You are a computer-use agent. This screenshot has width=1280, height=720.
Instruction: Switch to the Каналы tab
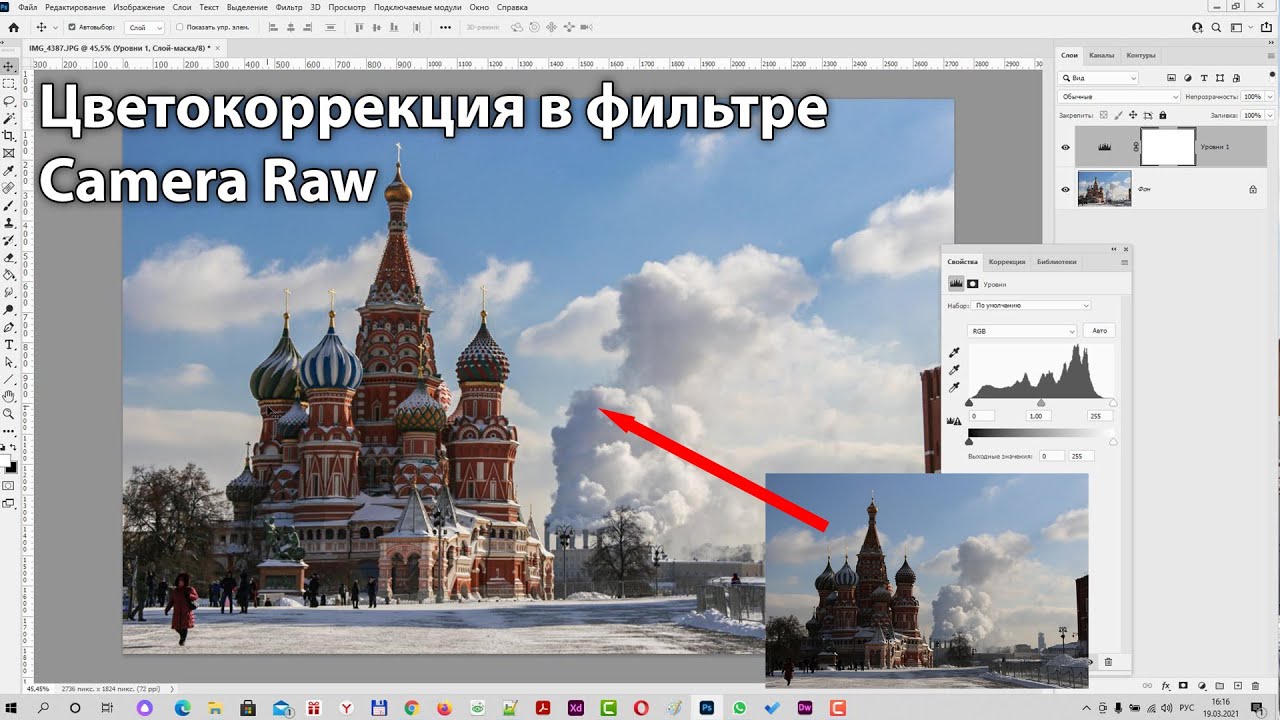click(x=1101, y=55)
